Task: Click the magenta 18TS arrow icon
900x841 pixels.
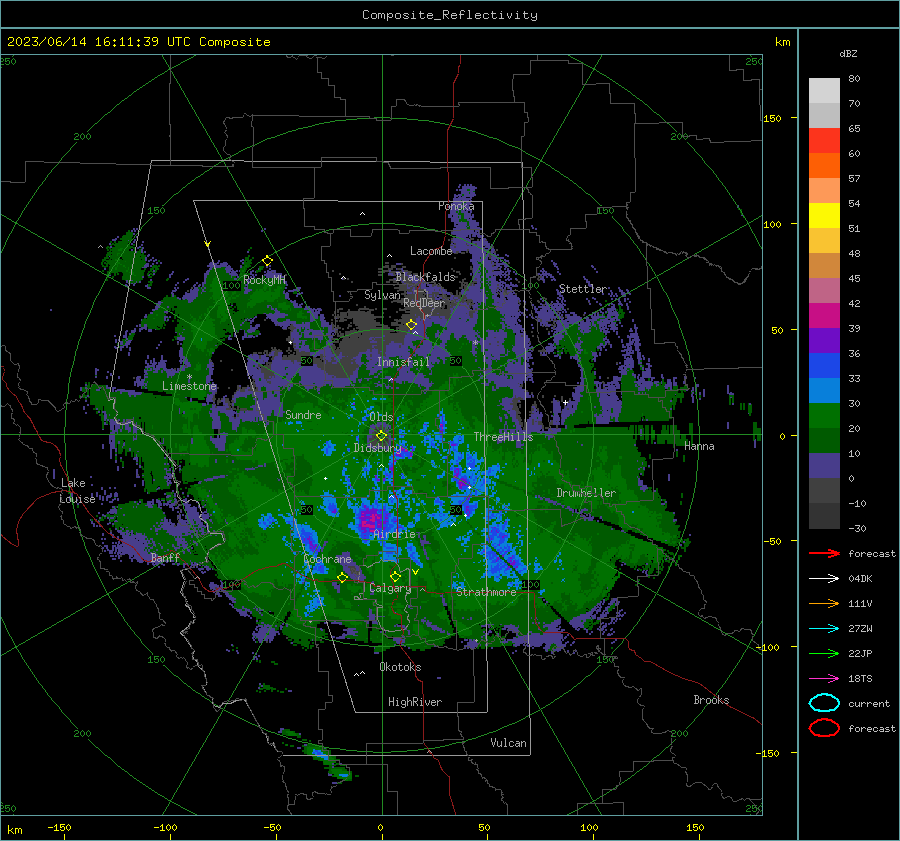Action: [824, 679]
